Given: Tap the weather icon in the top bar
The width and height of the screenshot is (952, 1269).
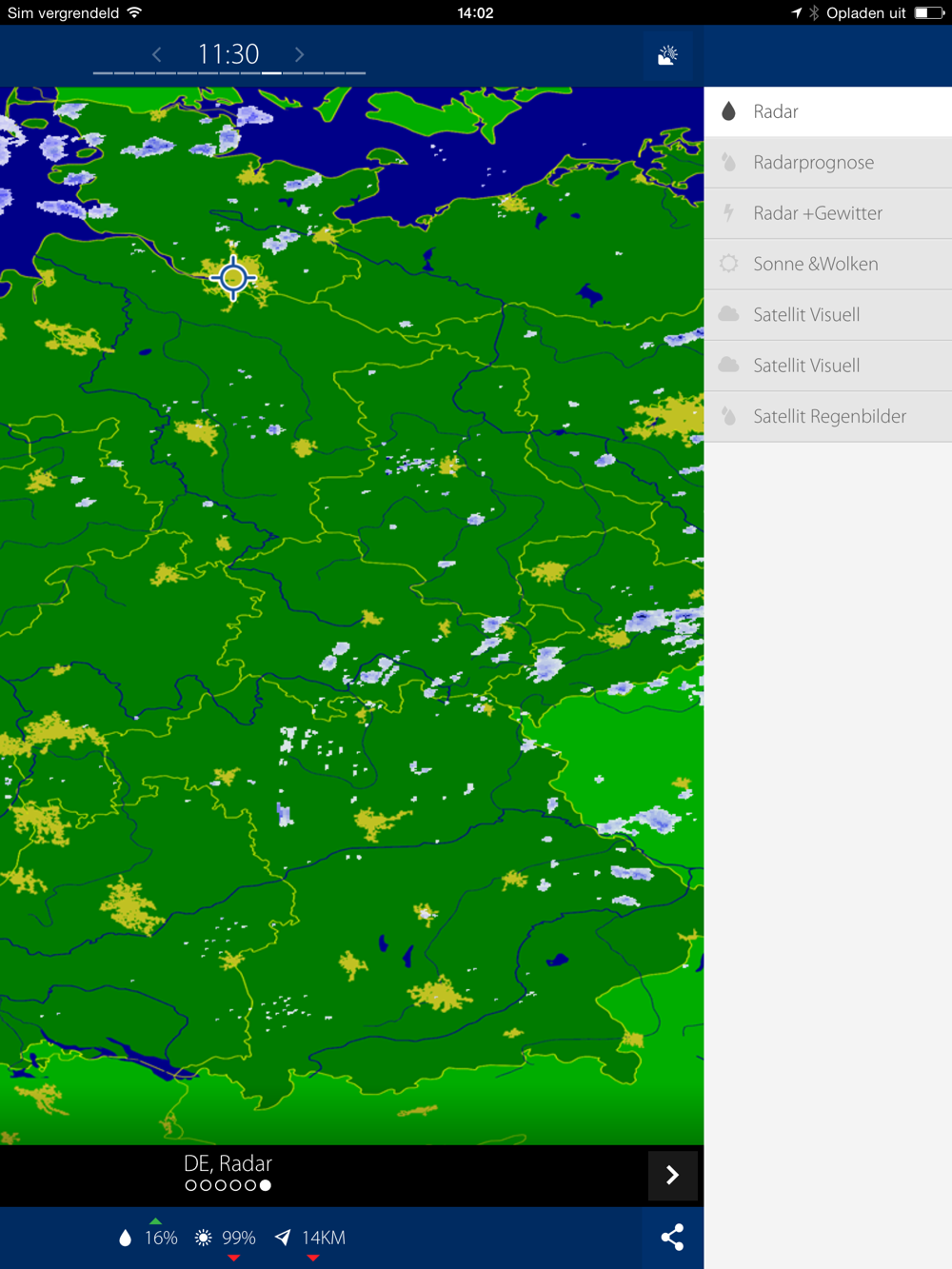Looking at the screenshot, I should pos(668,55).
